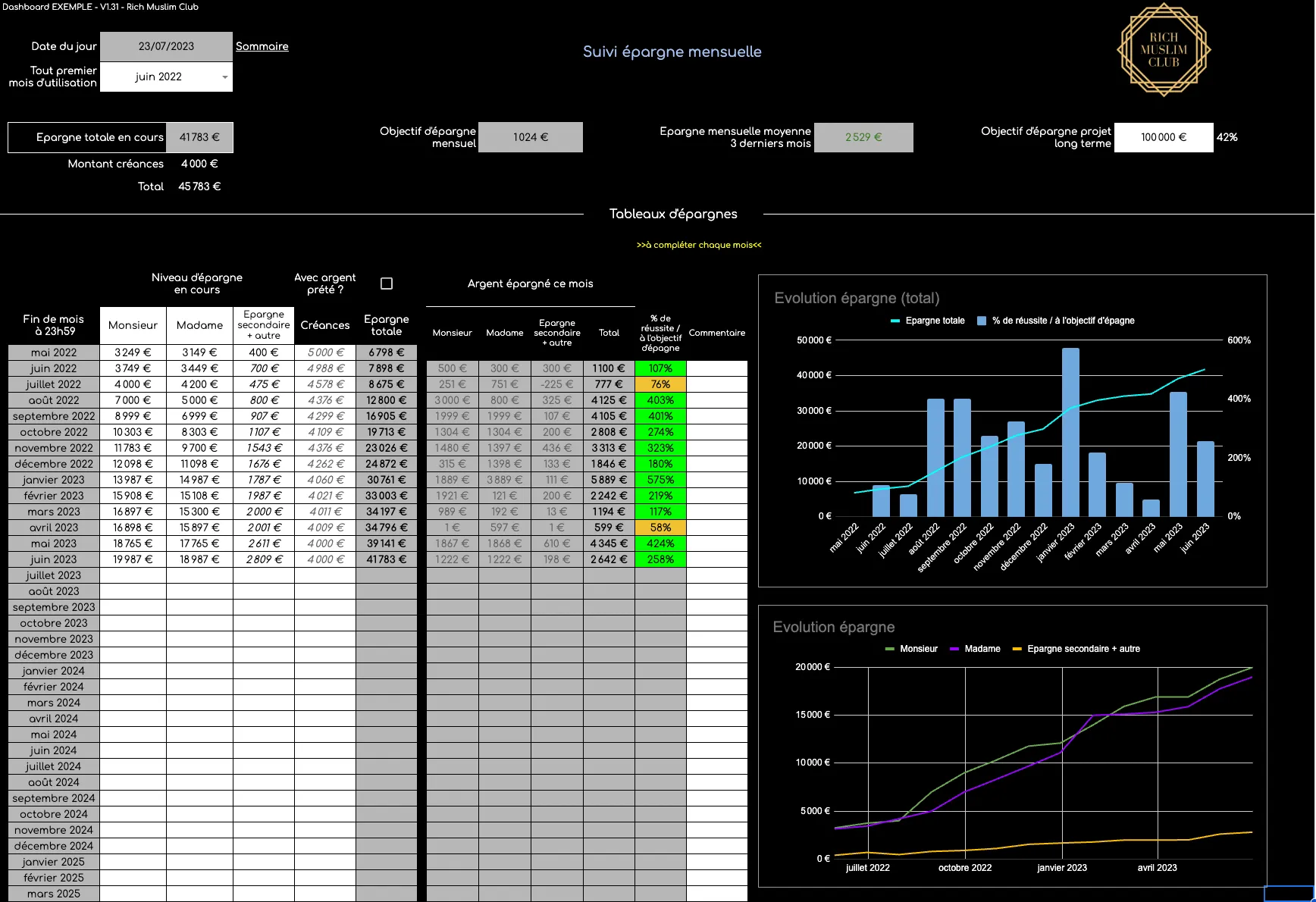This screenshot has height=902, width=1316.
Task: Select the 'Evolution épargne (total)' chart title
Action: click(857, 298)
